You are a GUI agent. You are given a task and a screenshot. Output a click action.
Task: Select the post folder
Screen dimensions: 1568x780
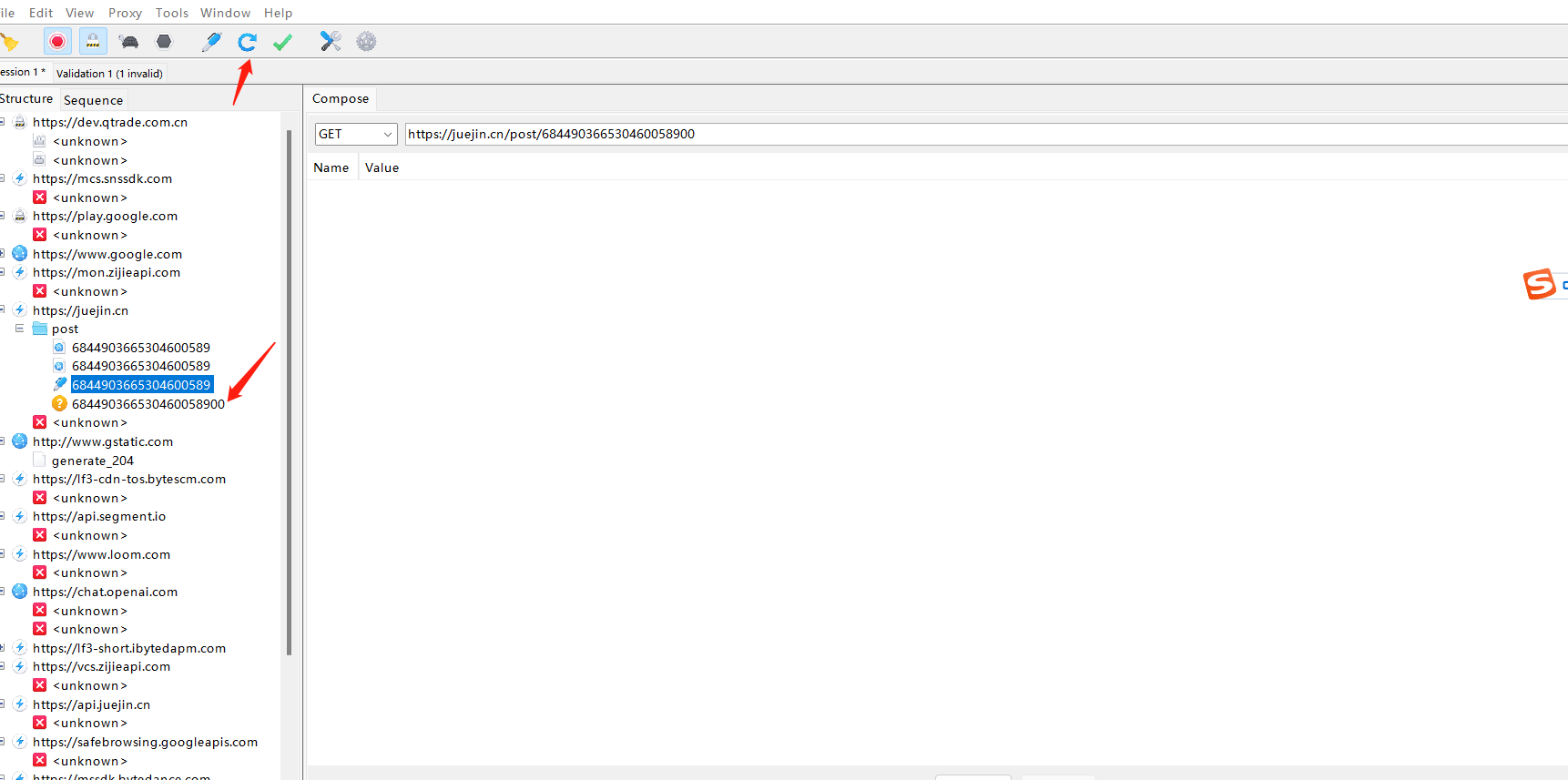65,329
